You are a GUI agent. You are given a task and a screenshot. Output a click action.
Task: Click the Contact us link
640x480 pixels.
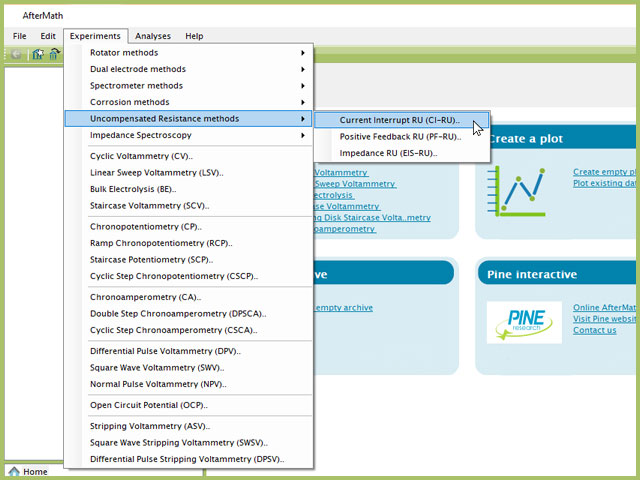pyautogui.click(x=595, y=330)
